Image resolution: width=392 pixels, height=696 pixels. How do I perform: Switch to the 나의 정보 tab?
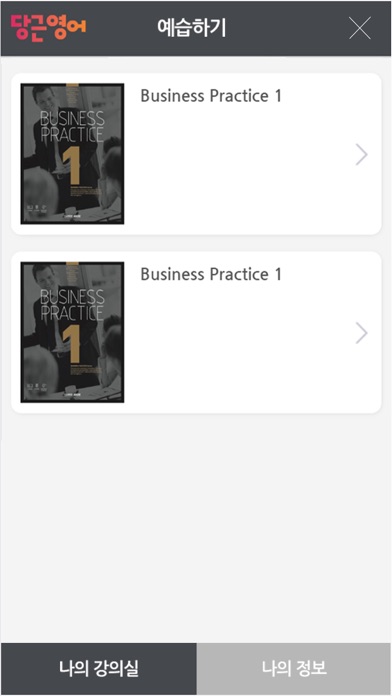pyautogui.click(x=294, y=668)
